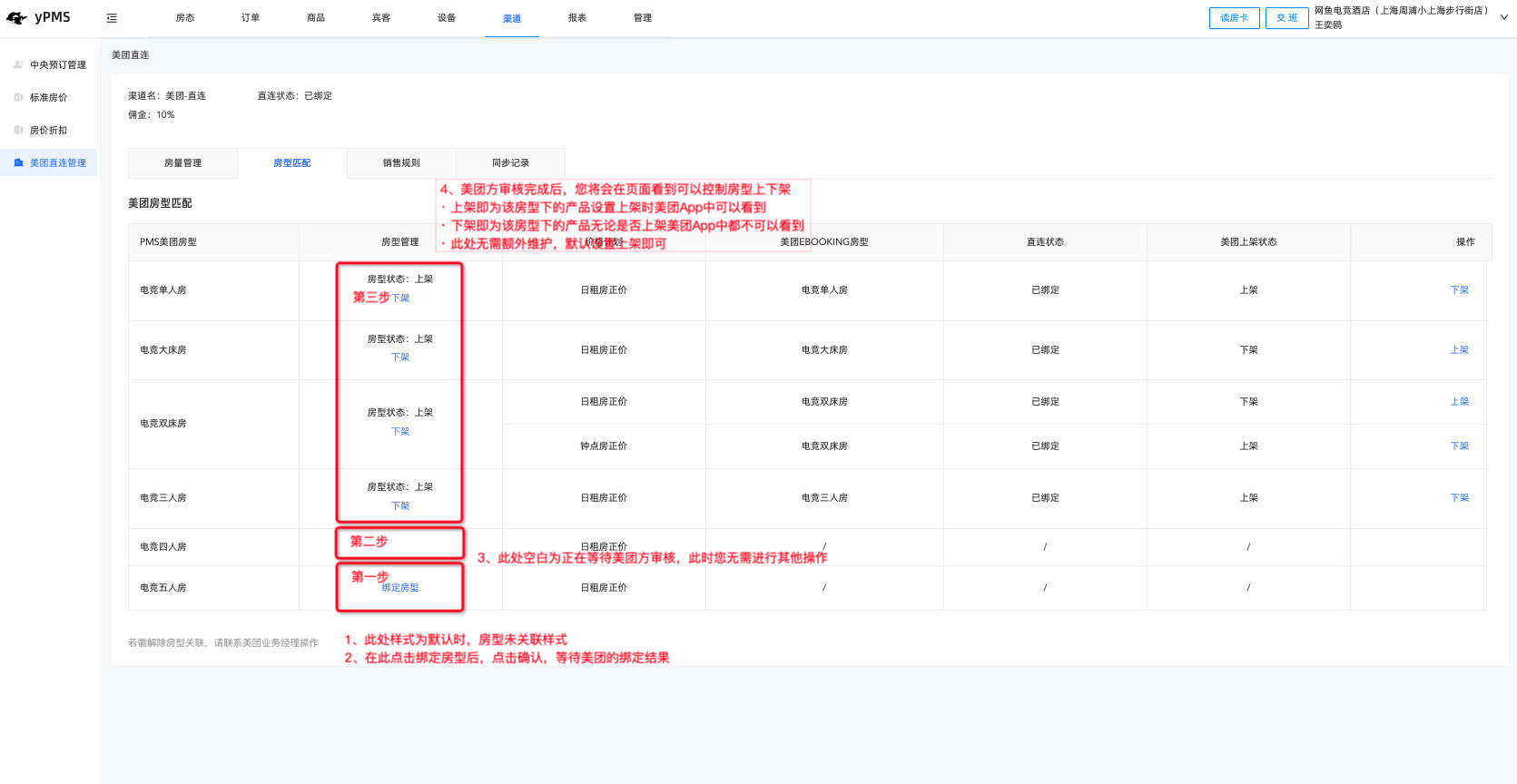
Task: Click 下架 under 房型状态 for 电竞大床房
Action: [400, 358]
